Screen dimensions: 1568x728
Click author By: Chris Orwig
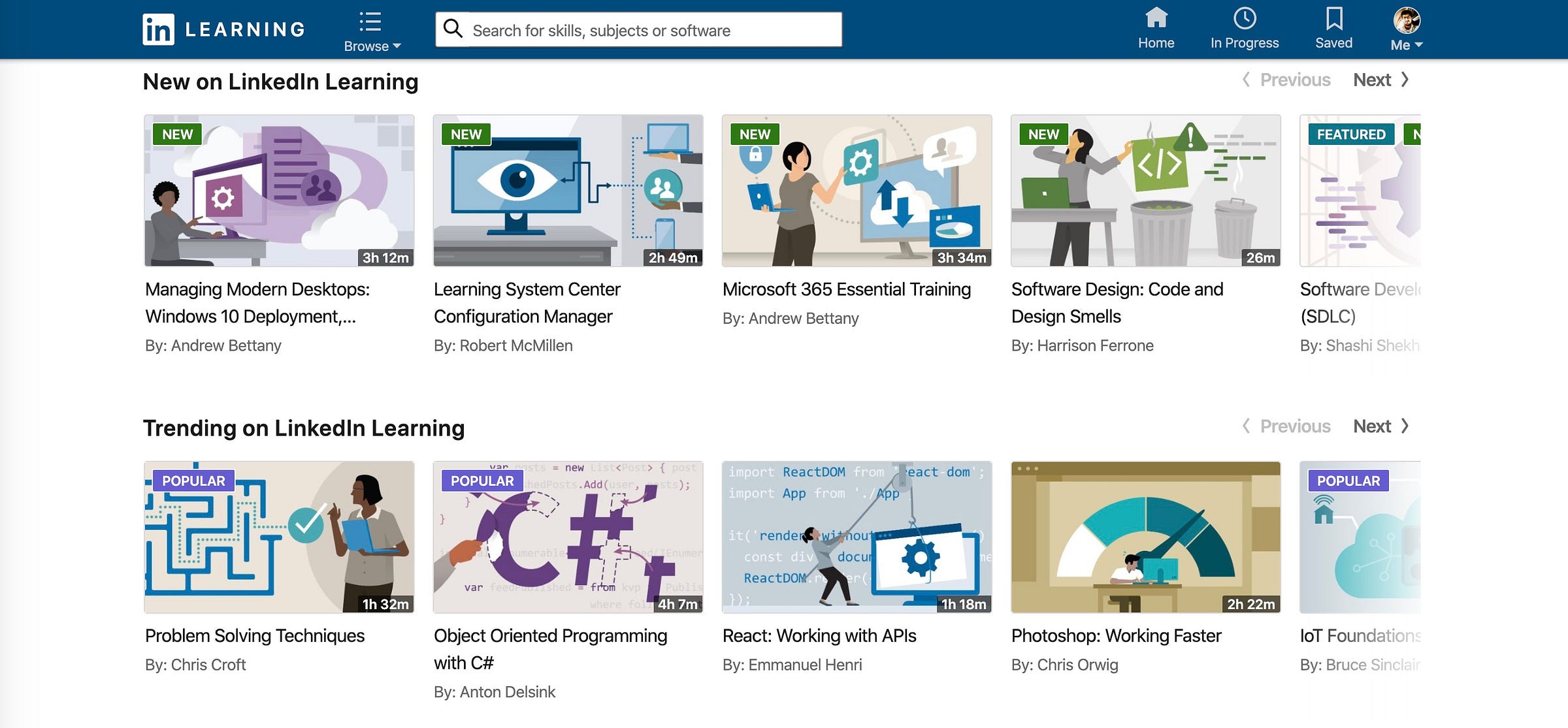click(1065, 665)
